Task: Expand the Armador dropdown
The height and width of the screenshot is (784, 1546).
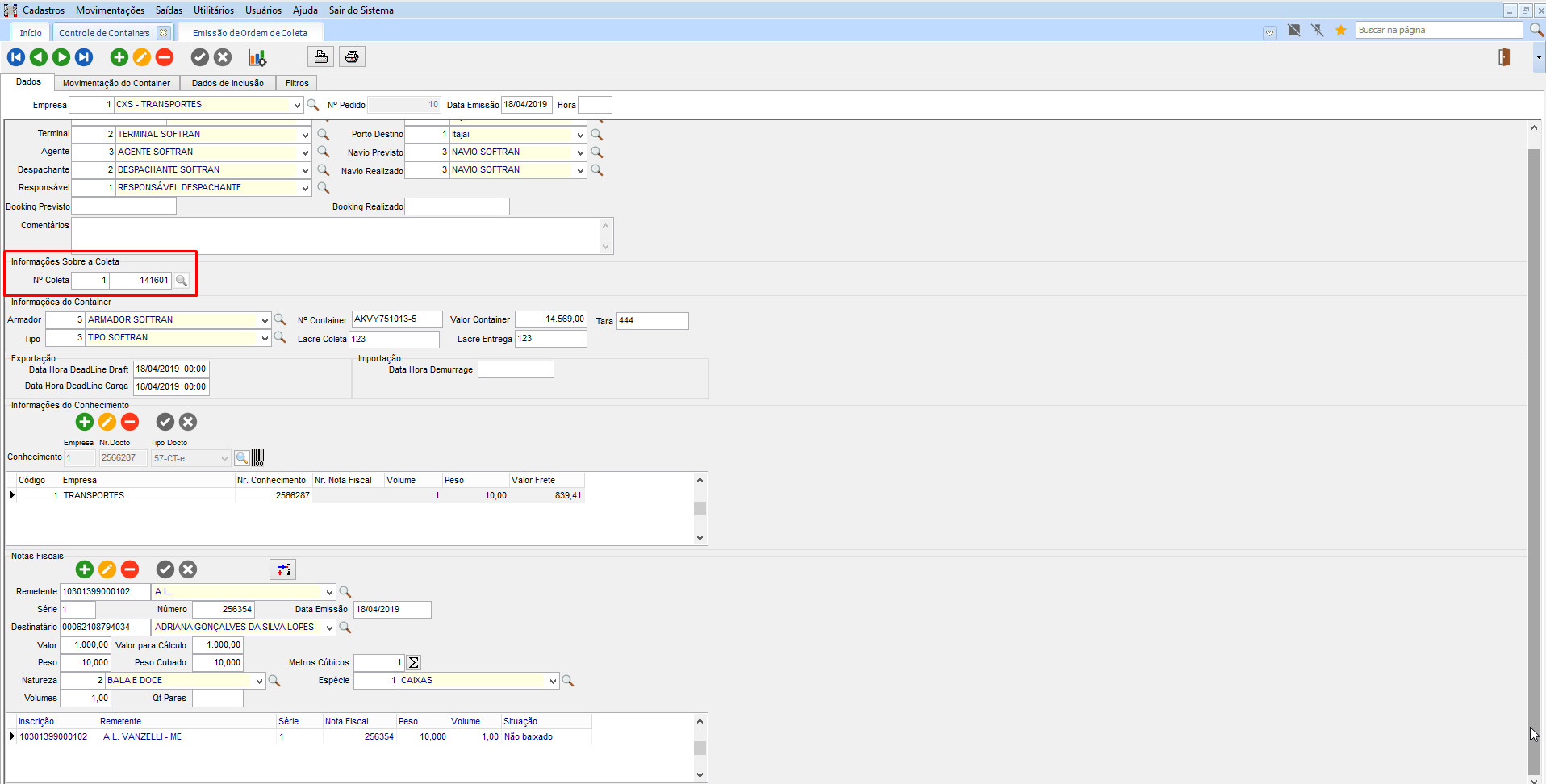Action: pos(265,320)
